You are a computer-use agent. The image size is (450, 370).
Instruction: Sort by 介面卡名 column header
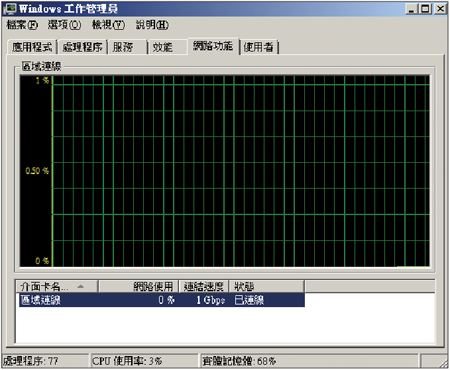(x=57, y=286)
